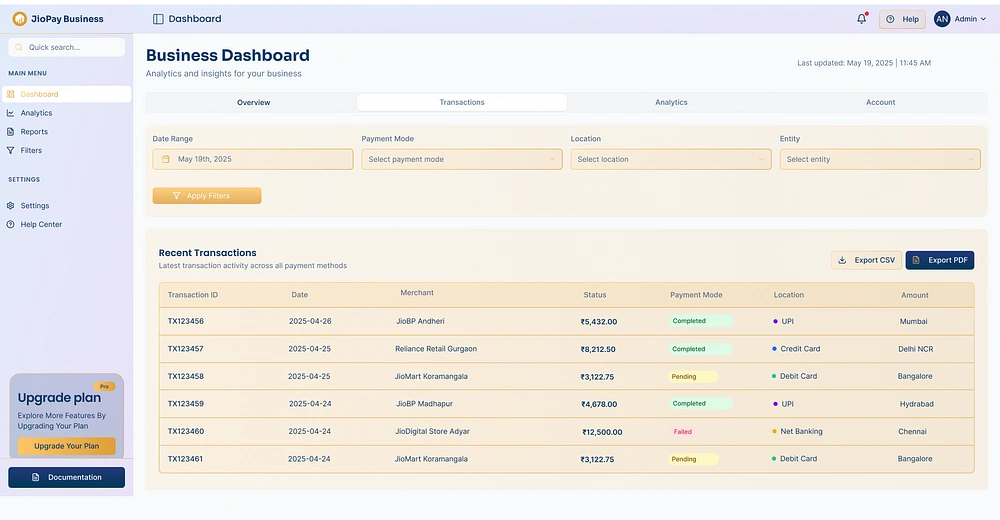Click the Settings gear icon in sidebar
1000x520 pixels.
(10, 206)
